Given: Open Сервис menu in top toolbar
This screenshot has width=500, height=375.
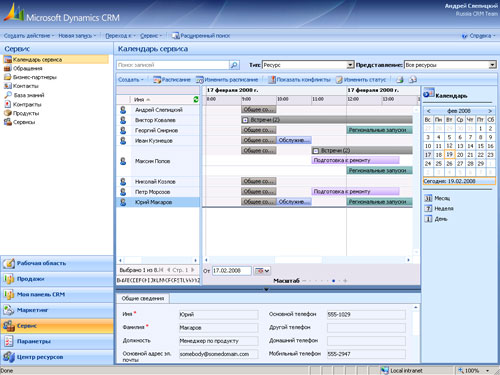Looking at the screenshot, I should [x=151, y=36].
